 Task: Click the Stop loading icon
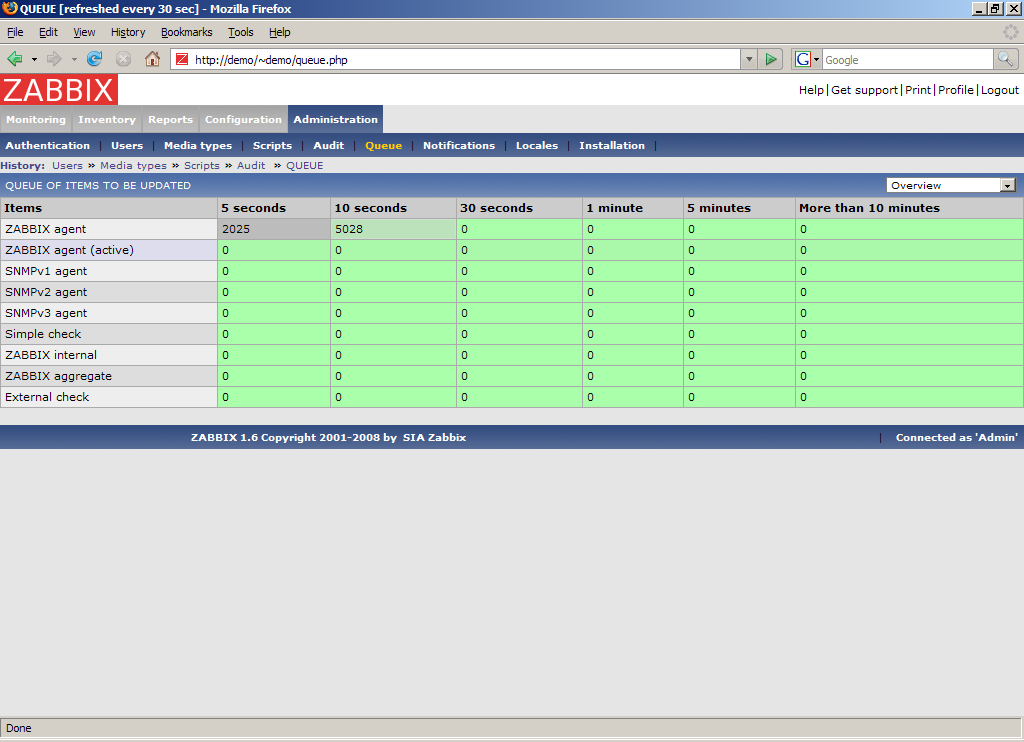[123, 59]
